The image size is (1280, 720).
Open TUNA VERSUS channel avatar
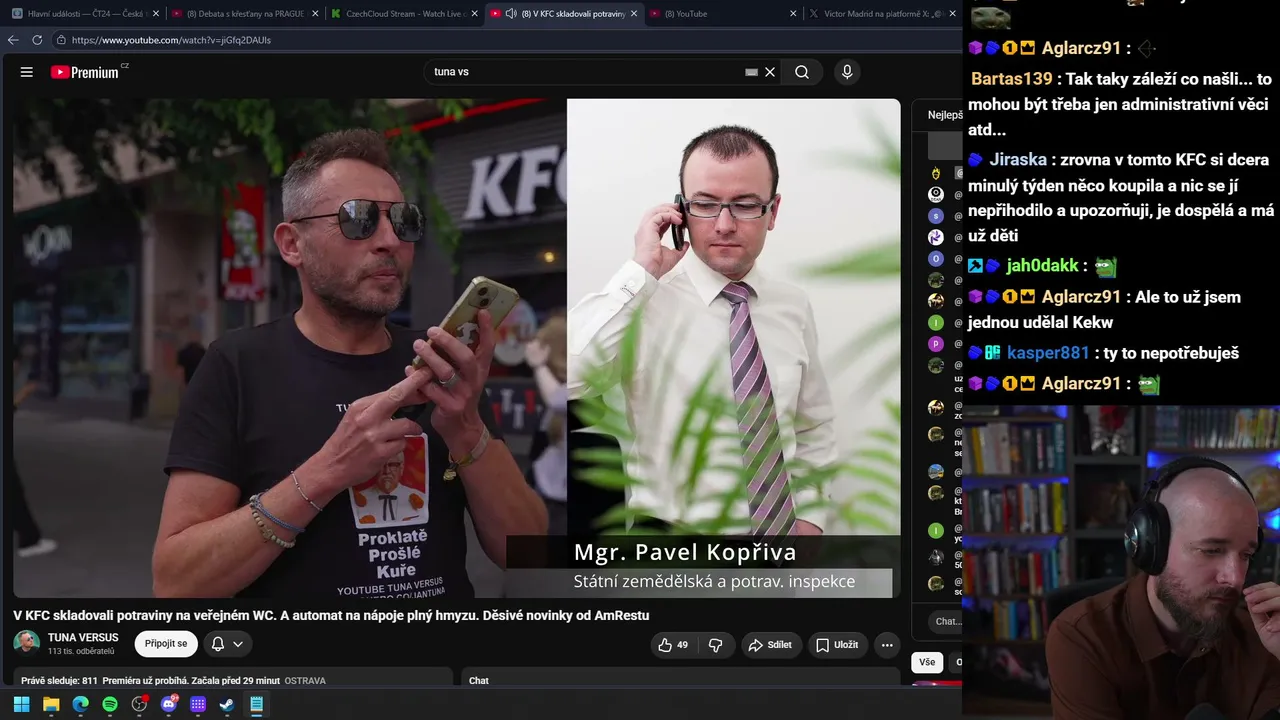coord(27,642)
